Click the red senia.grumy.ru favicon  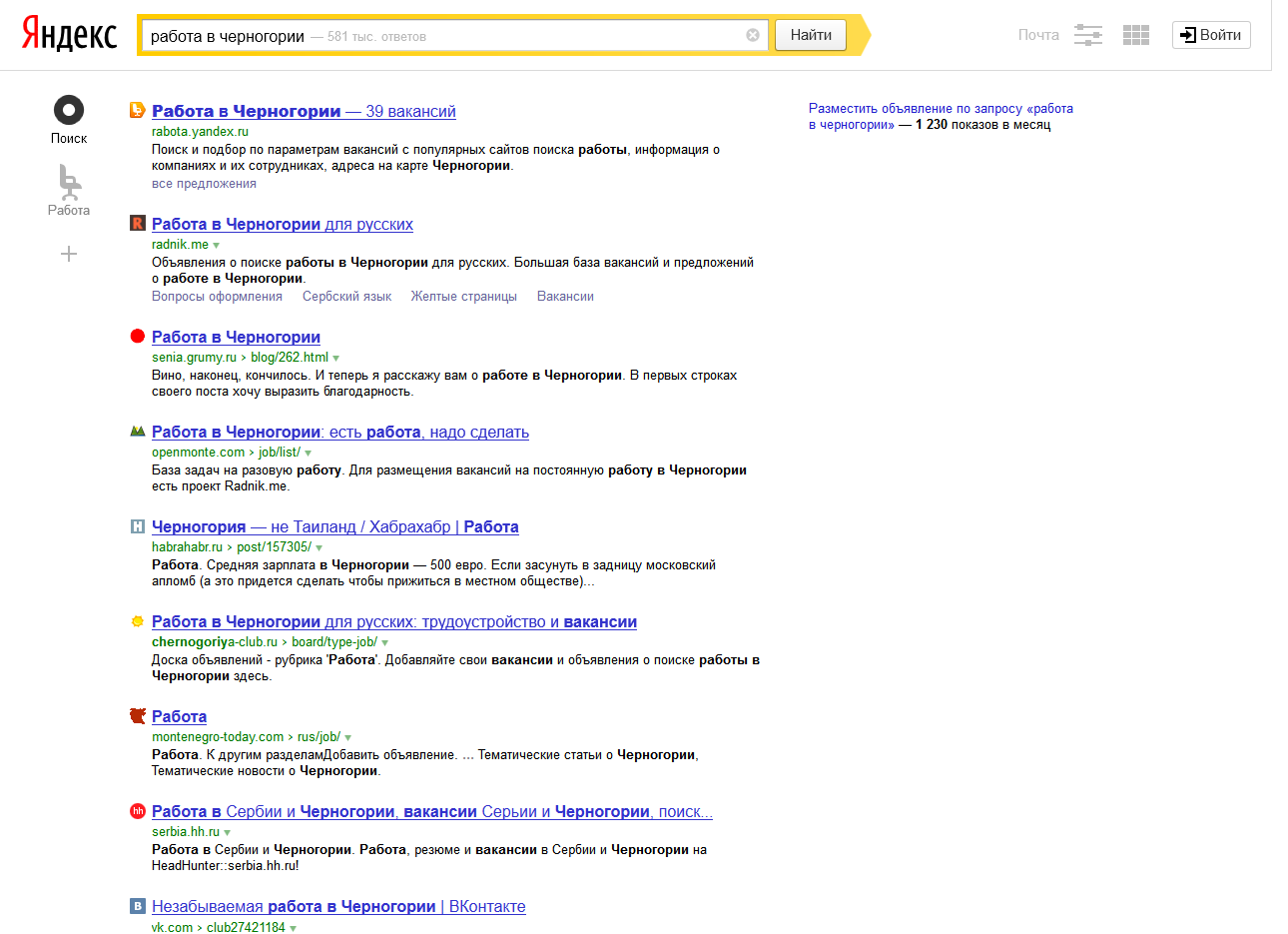coord(138,336)
